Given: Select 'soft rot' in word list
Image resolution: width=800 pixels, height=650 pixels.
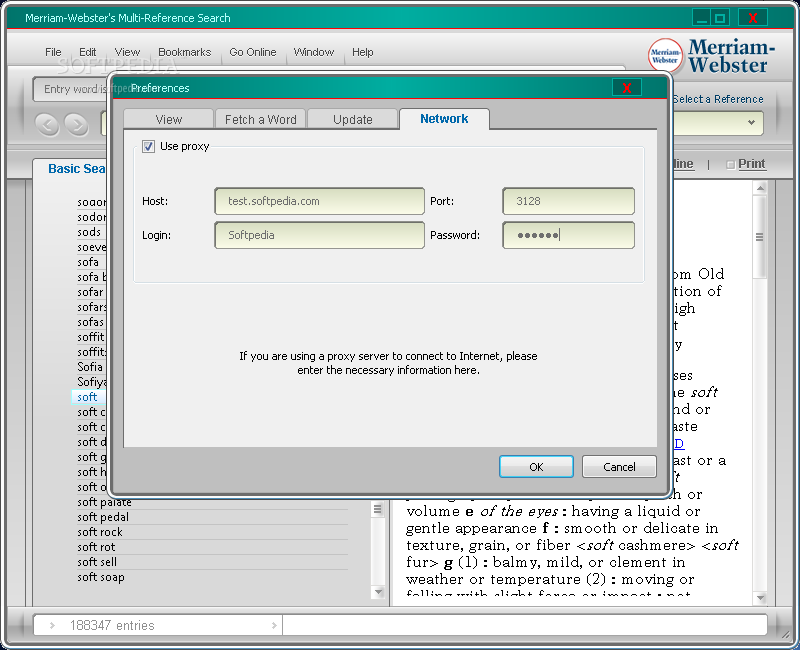Looking at the screenshot, I should (96, 547).
